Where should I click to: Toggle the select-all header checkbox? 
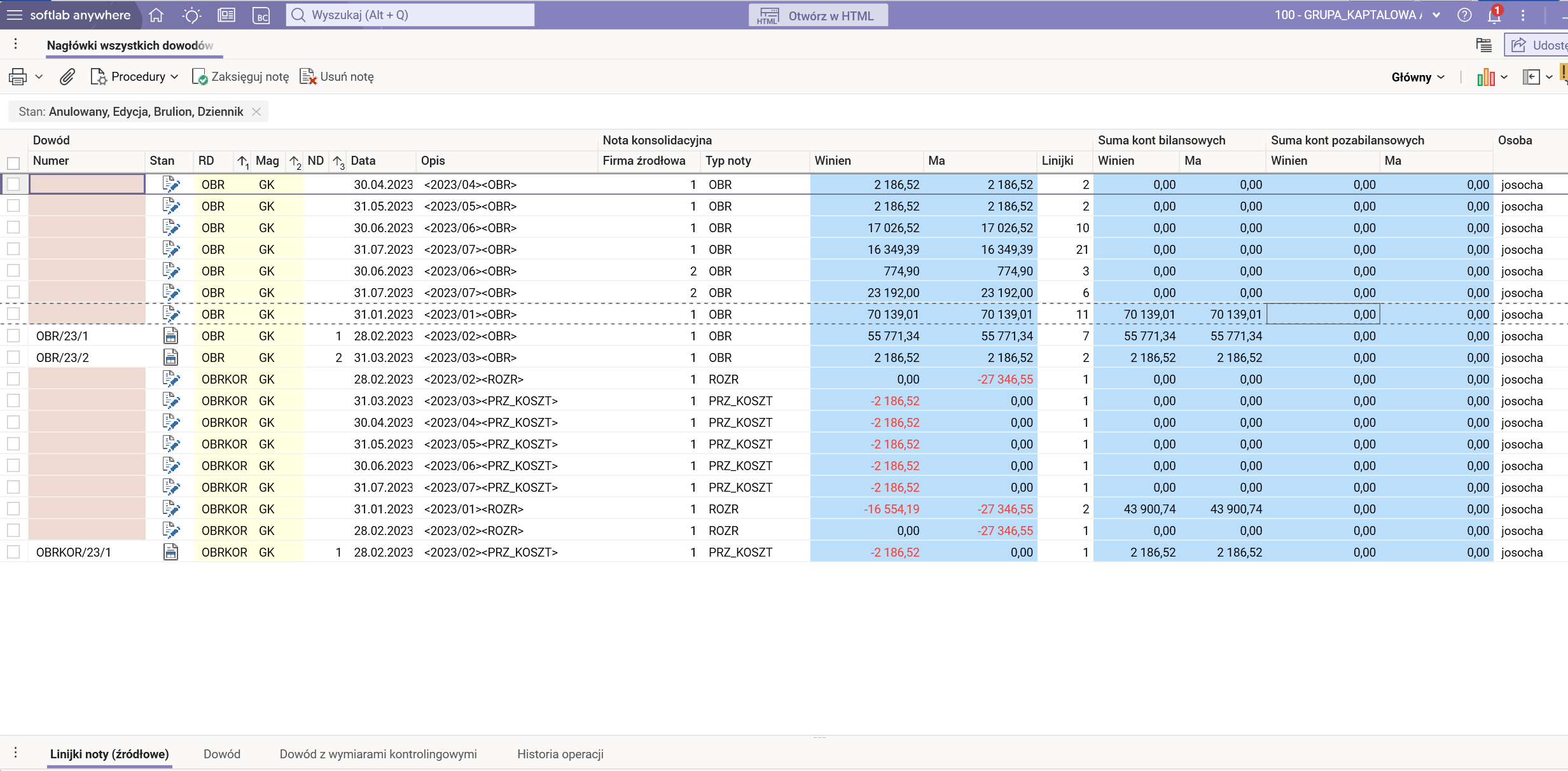tap(13, 162)
